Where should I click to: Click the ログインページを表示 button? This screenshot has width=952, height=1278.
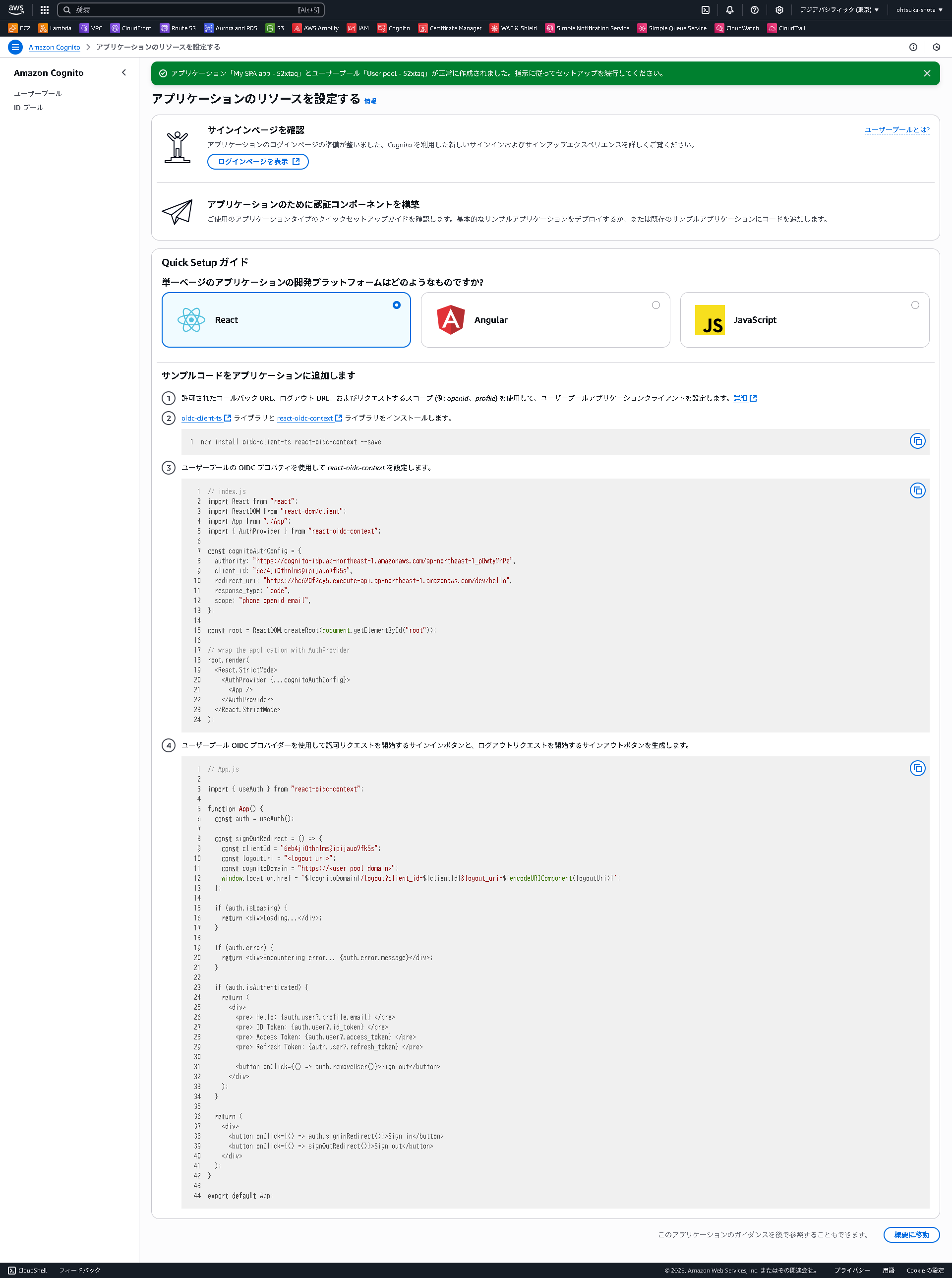257,162
